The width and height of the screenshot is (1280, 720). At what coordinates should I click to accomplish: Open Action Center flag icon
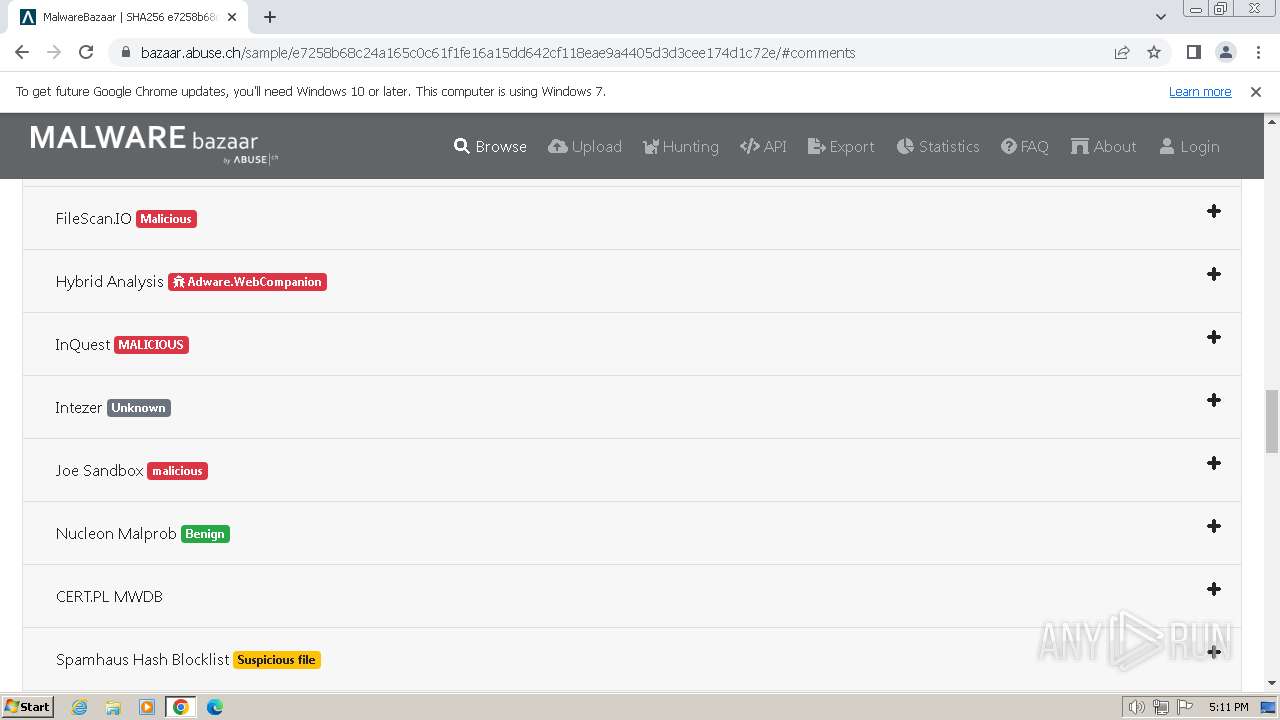(1185, 707)
